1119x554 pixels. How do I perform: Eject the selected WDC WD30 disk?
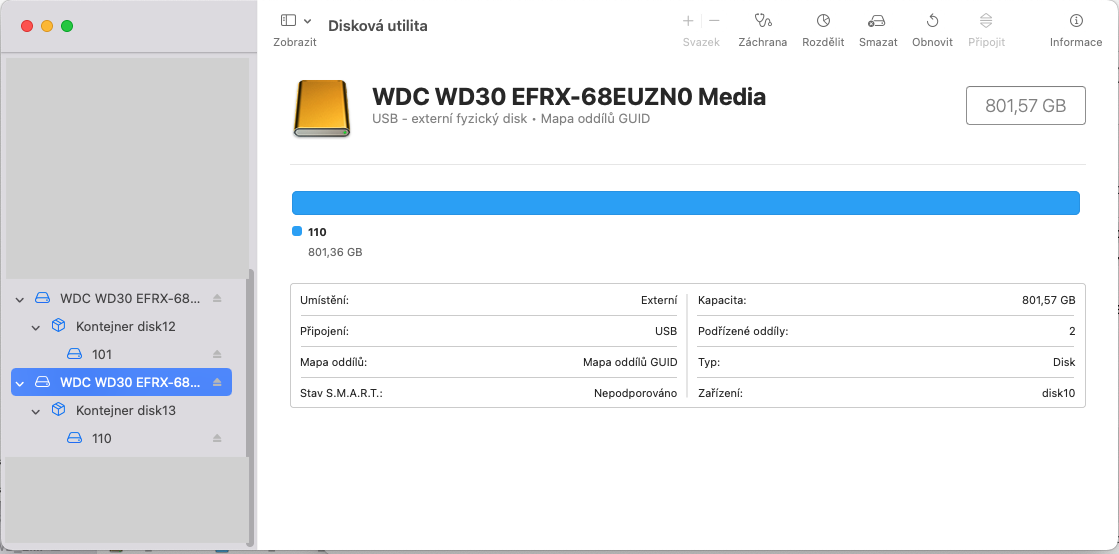[217, 382]
